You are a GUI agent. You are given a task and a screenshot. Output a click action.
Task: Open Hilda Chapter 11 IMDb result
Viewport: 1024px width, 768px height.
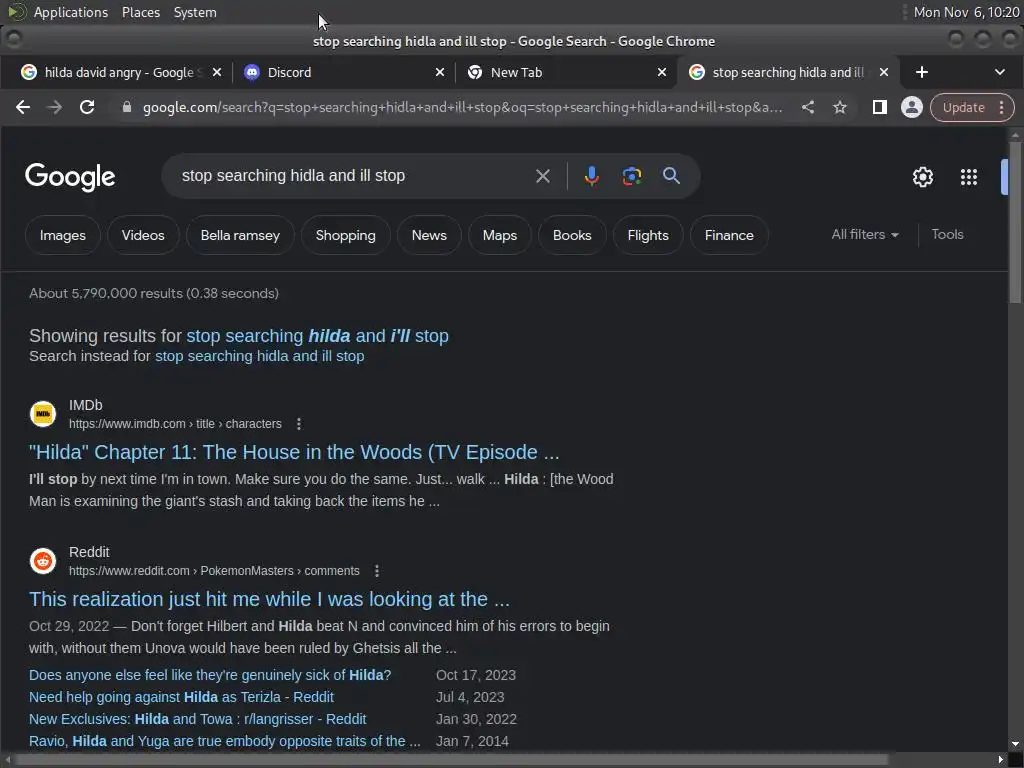(x=294, y=452)
